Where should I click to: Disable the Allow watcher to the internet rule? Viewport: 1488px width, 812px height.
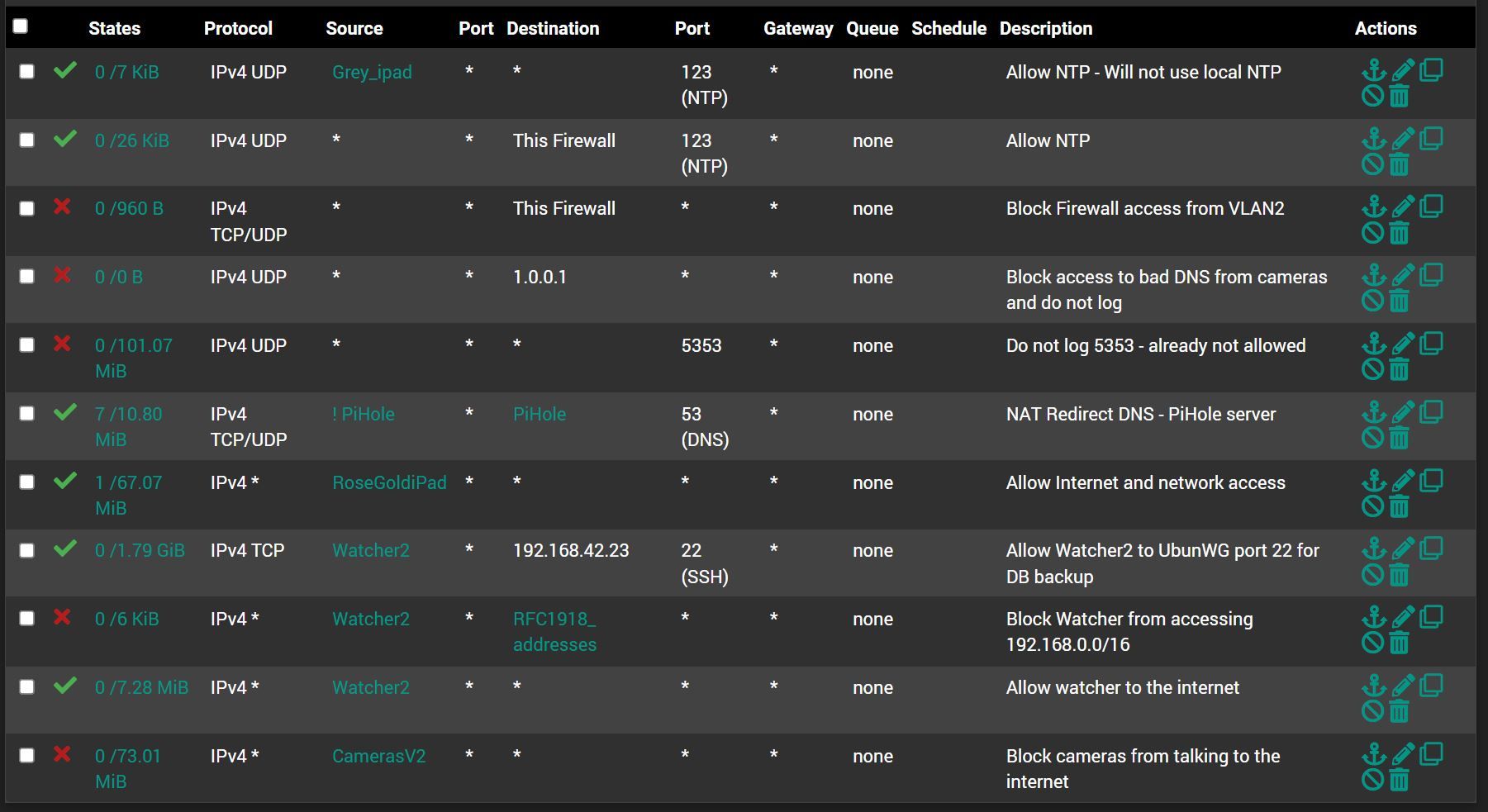pos(1372,711)
